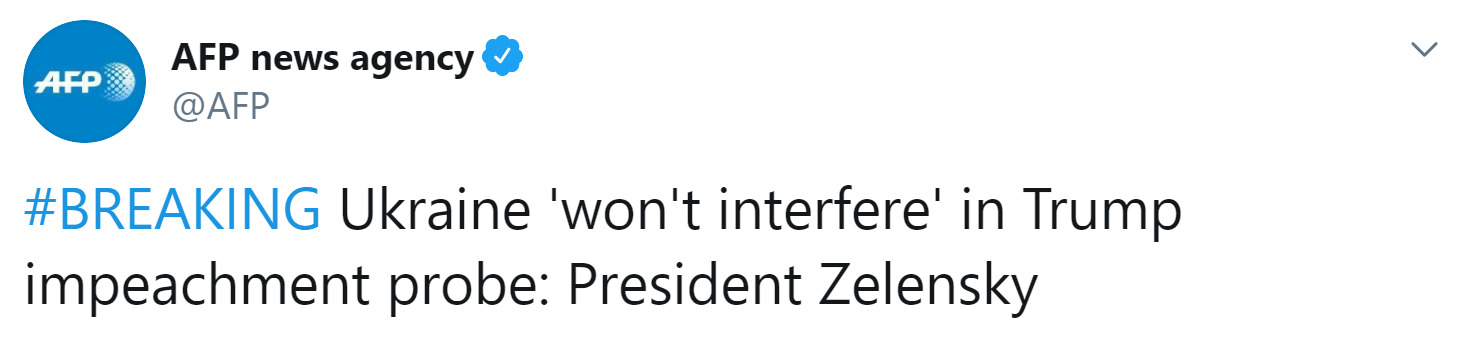Click the word Trump in the tweet
The image size is (1464, 362).
click(1096, 213)
